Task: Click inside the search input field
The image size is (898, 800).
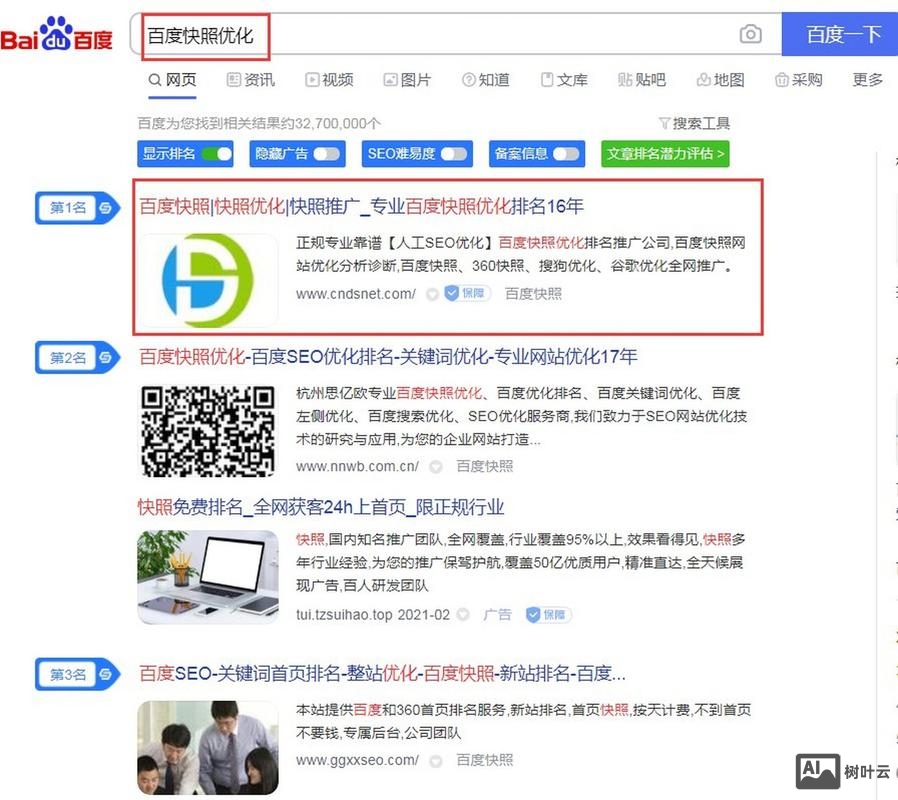Action: (400, 34)
